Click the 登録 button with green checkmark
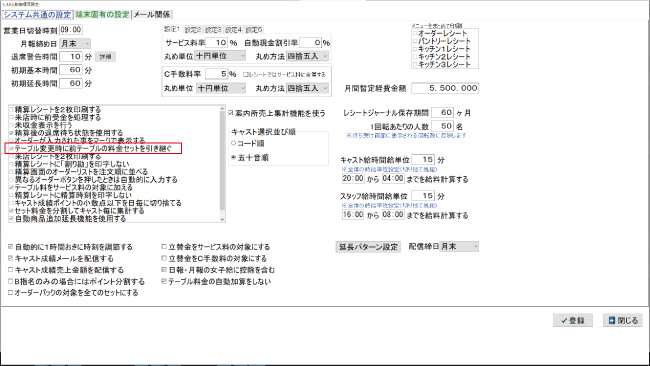Viewport: 650px width, 366px height. (572, 320)
